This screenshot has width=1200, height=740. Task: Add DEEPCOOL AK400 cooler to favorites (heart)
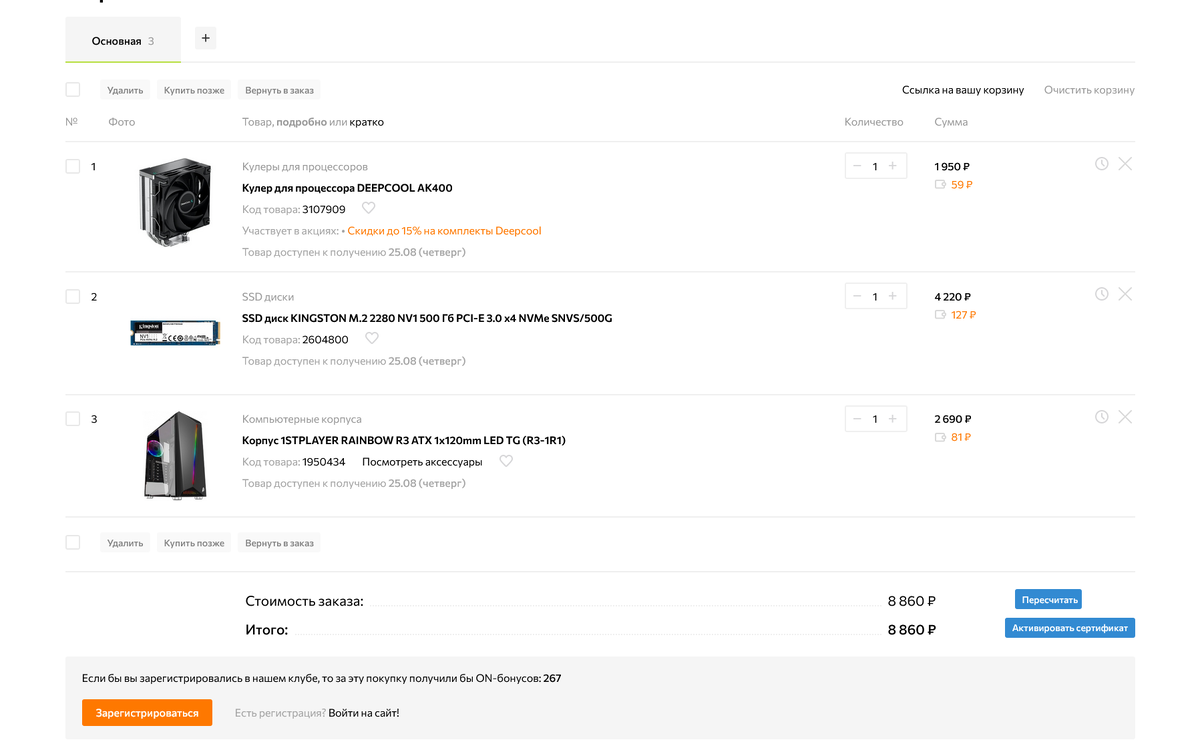click(x=368, y=209)
